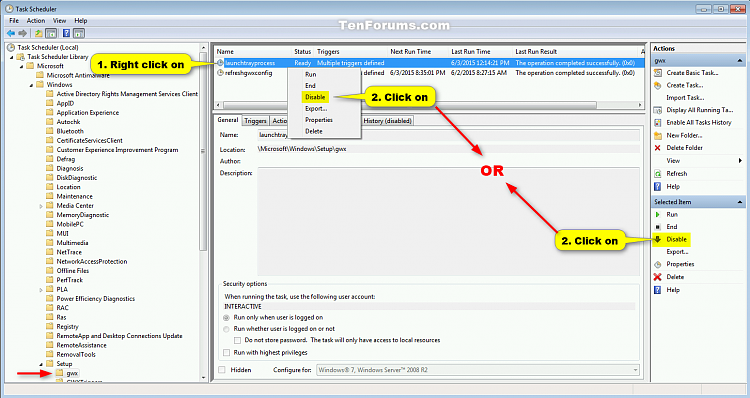Select the Customer Experience Improvement Program folder
750x398 pixels.
click(117, 150)
